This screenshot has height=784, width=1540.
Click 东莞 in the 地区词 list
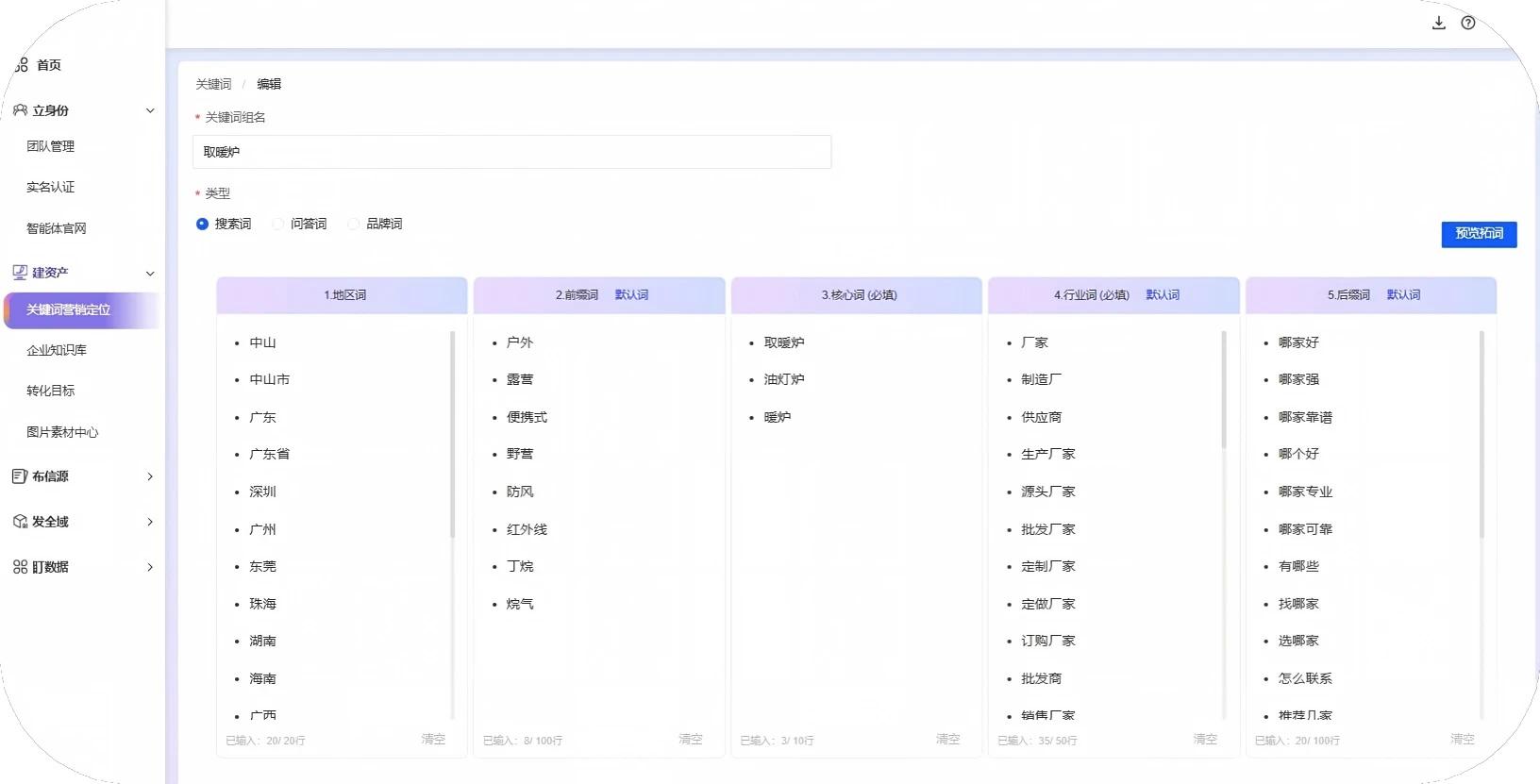[263, 566]
